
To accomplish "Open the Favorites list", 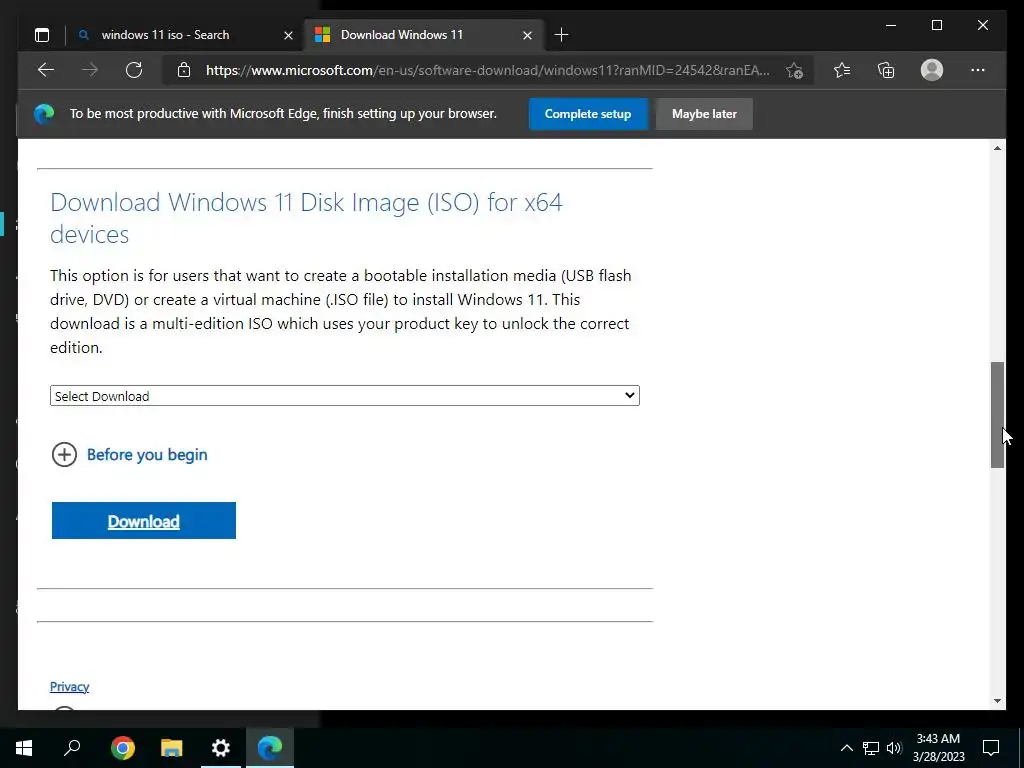I will (842, 70).
